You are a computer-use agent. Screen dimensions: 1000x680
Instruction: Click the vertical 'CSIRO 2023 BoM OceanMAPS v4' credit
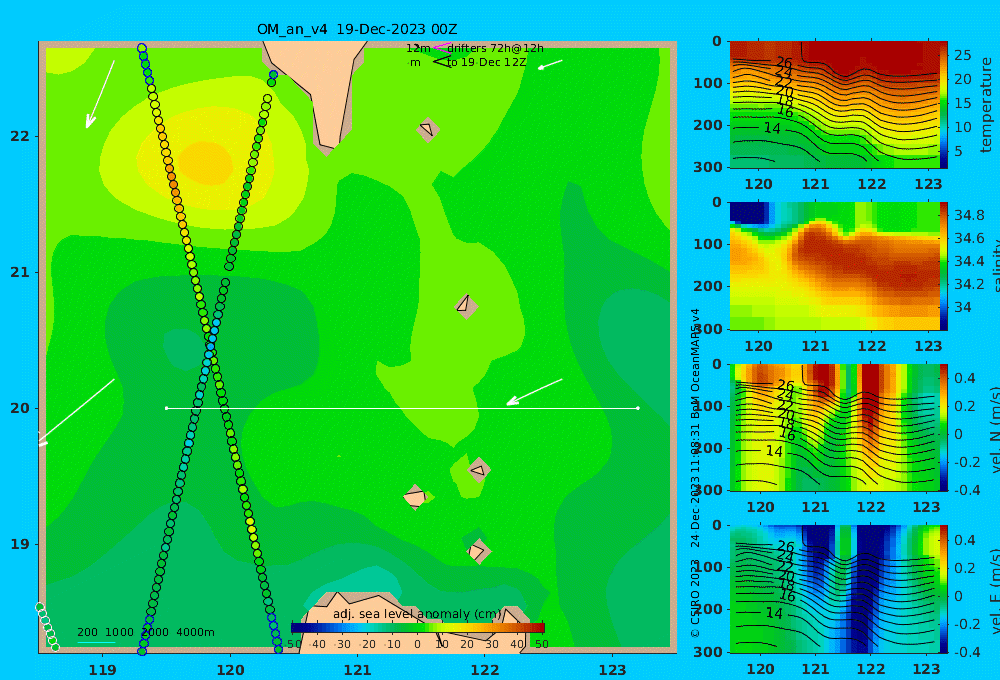[695, 472]
